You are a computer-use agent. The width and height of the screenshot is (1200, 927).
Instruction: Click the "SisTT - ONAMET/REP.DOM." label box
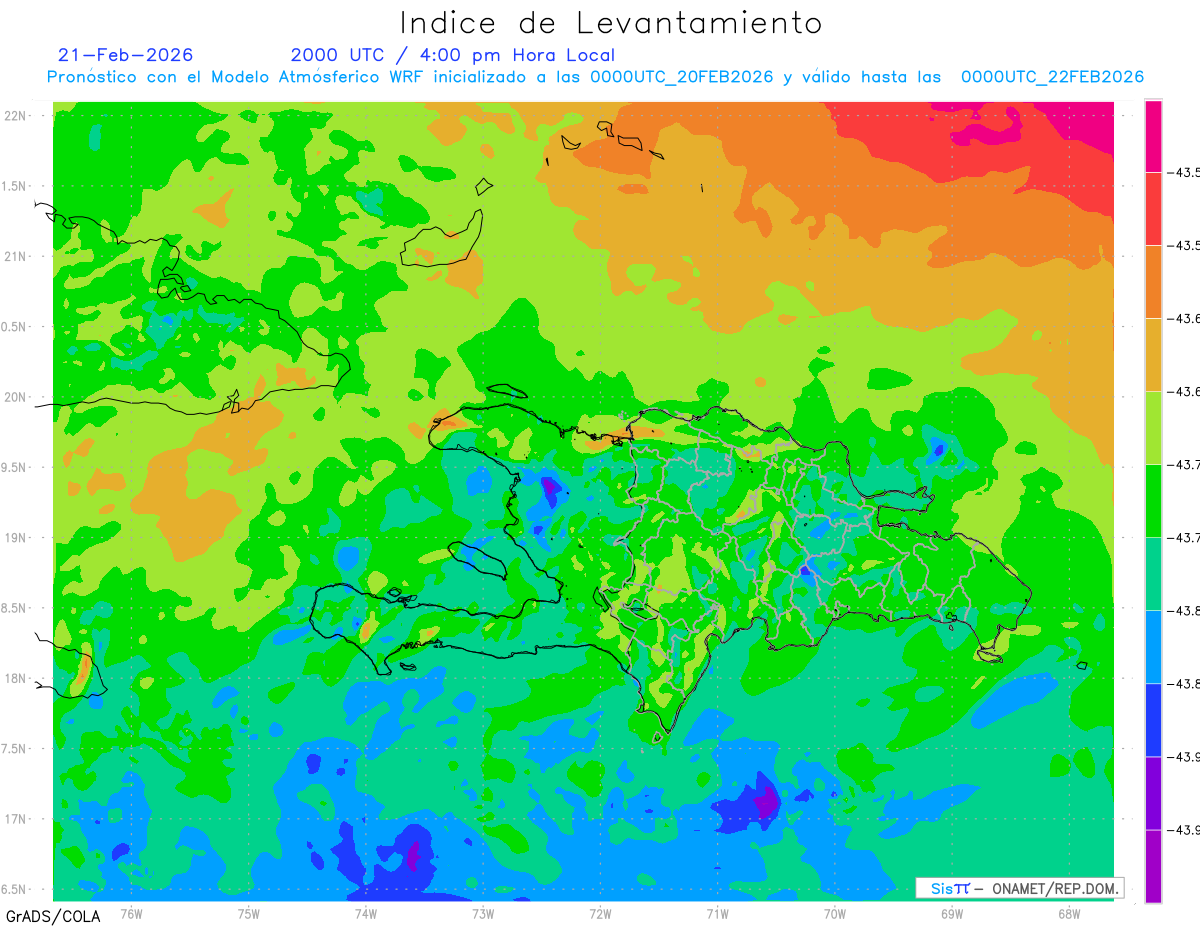click(1019, 888)
